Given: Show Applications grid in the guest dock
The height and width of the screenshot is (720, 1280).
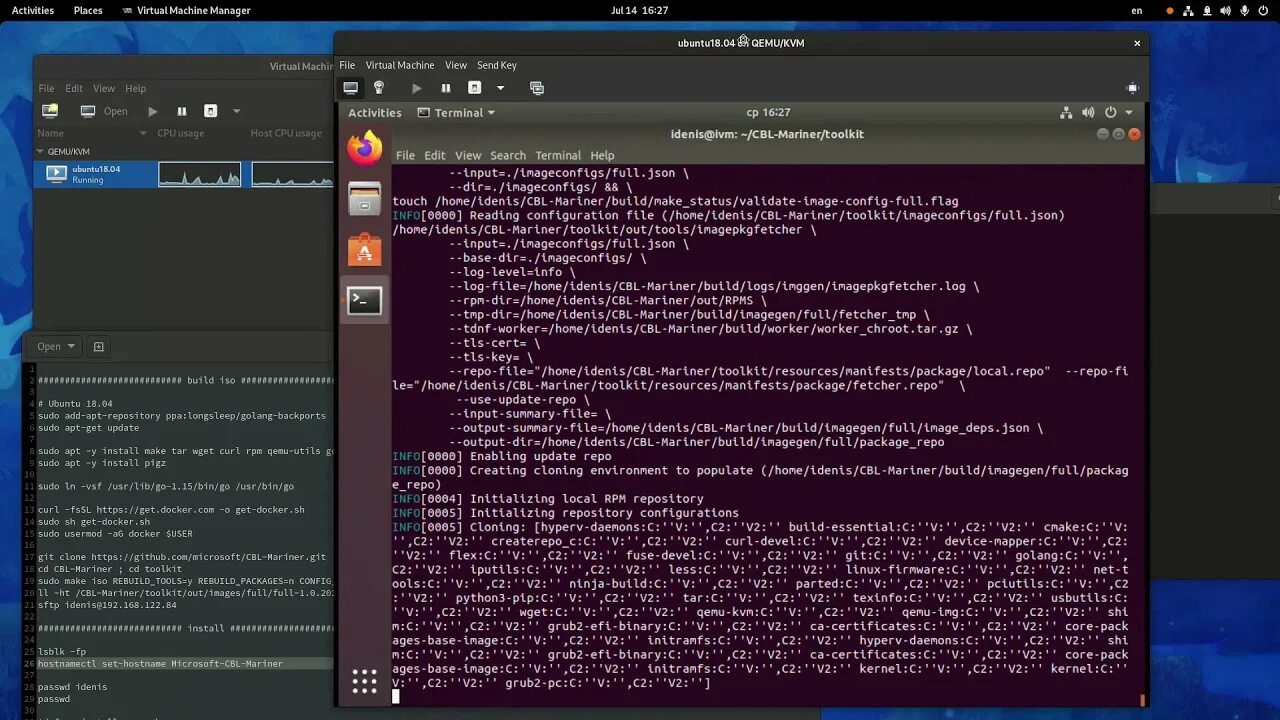Looking at the screenshot, I should click(365, 682).
